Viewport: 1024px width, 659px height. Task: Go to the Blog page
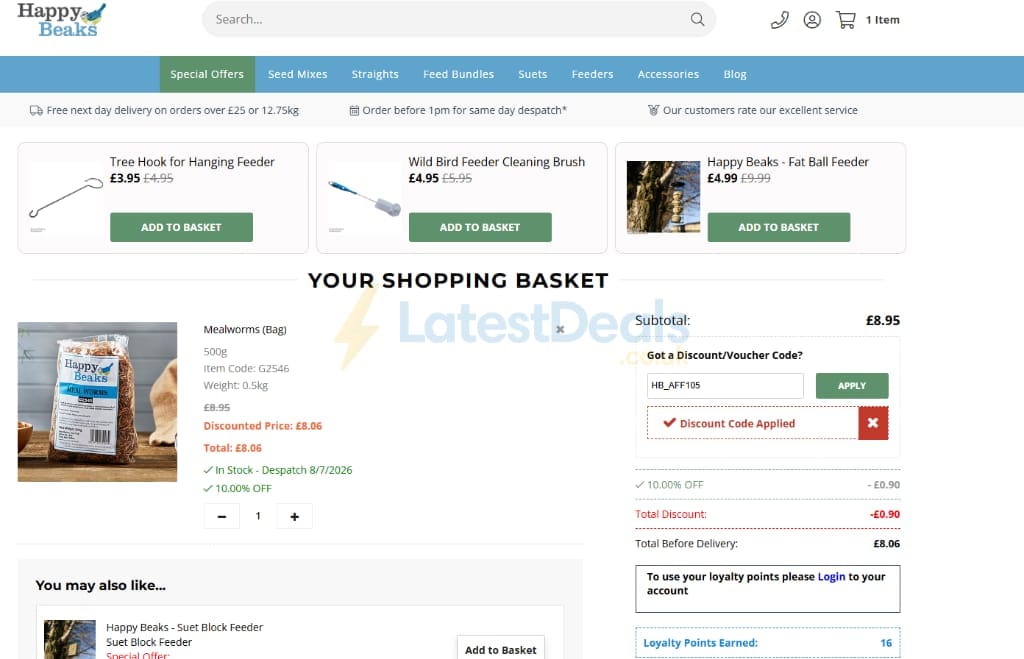click(x=735, y=74)
